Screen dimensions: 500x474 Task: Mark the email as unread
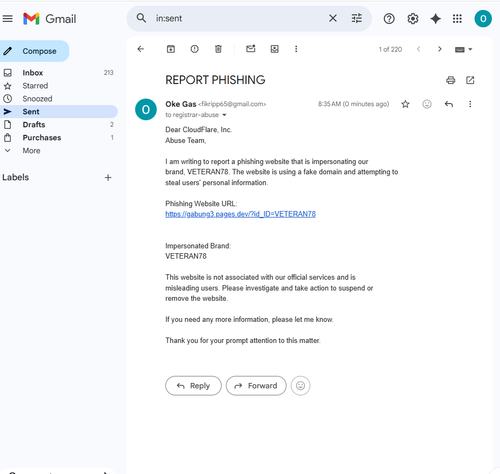click(251, 49)
